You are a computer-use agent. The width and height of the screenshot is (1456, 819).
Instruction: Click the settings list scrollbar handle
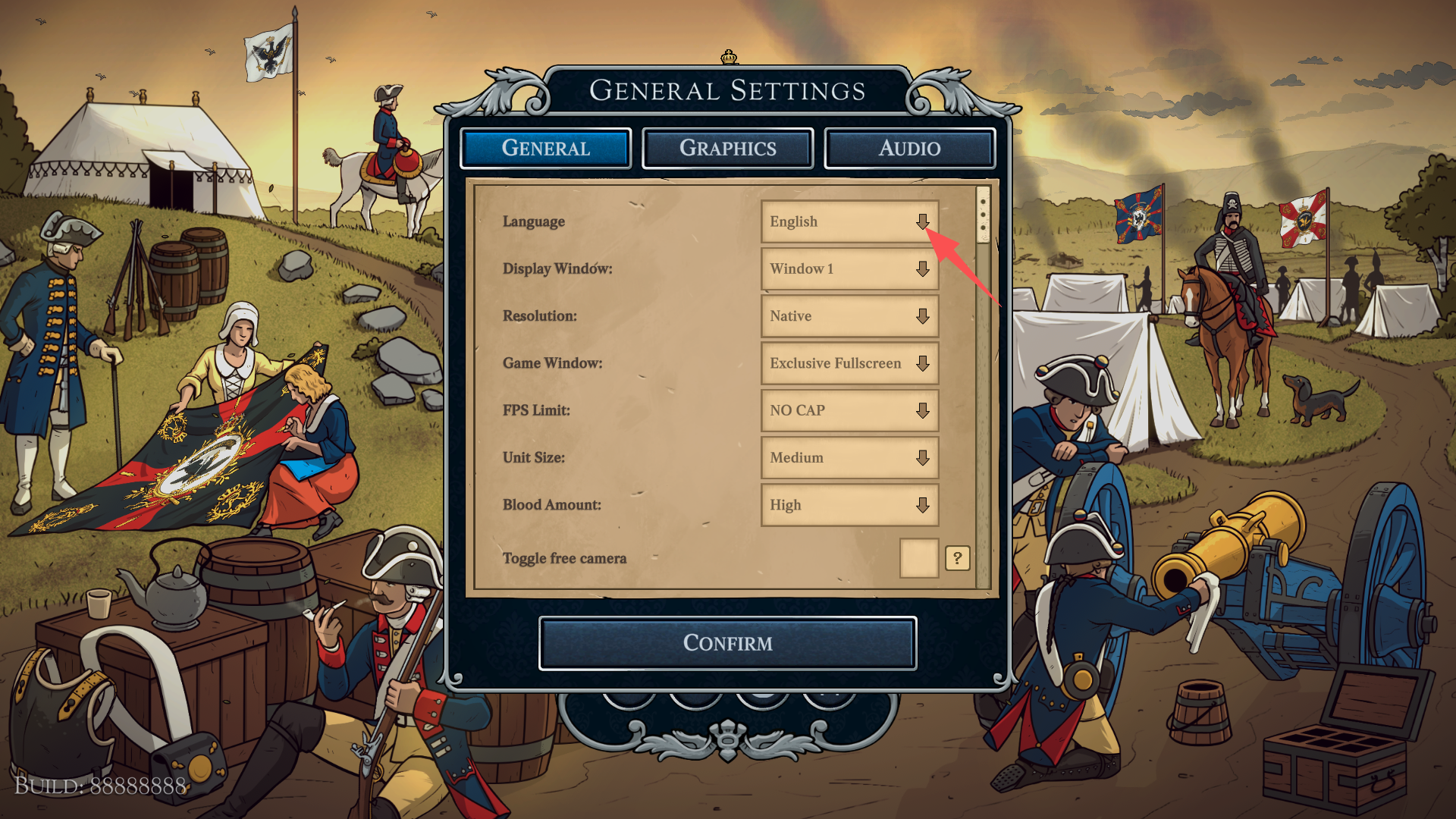[984, 215]
